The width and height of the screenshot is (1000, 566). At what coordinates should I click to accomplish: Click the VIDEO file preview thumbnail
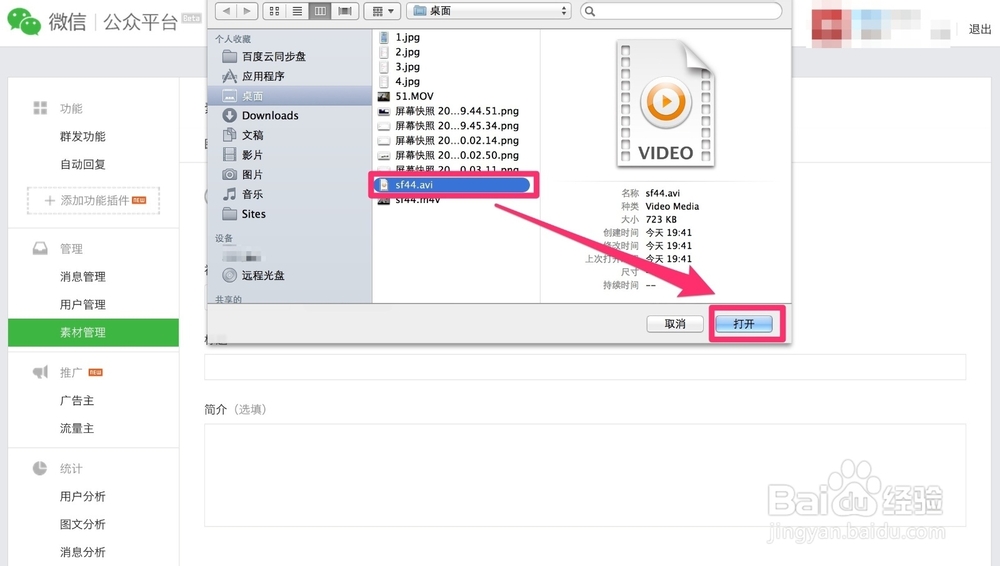[665, 103]
